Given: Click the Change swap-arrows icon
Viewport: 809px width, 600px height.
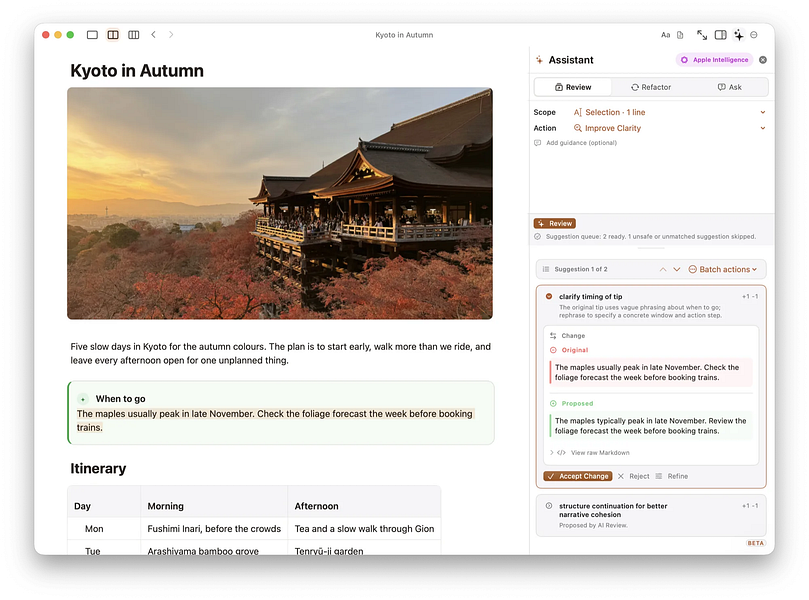Looking at the screenshot, I should tap(553, 335).
